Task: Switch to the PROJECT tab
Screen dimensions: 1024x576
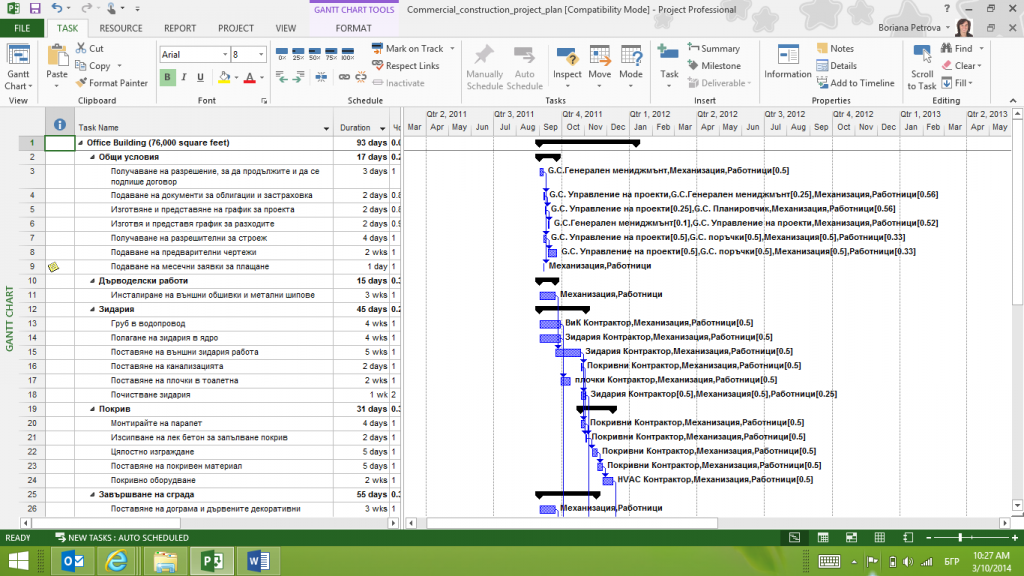Action: tap(236, 28)
